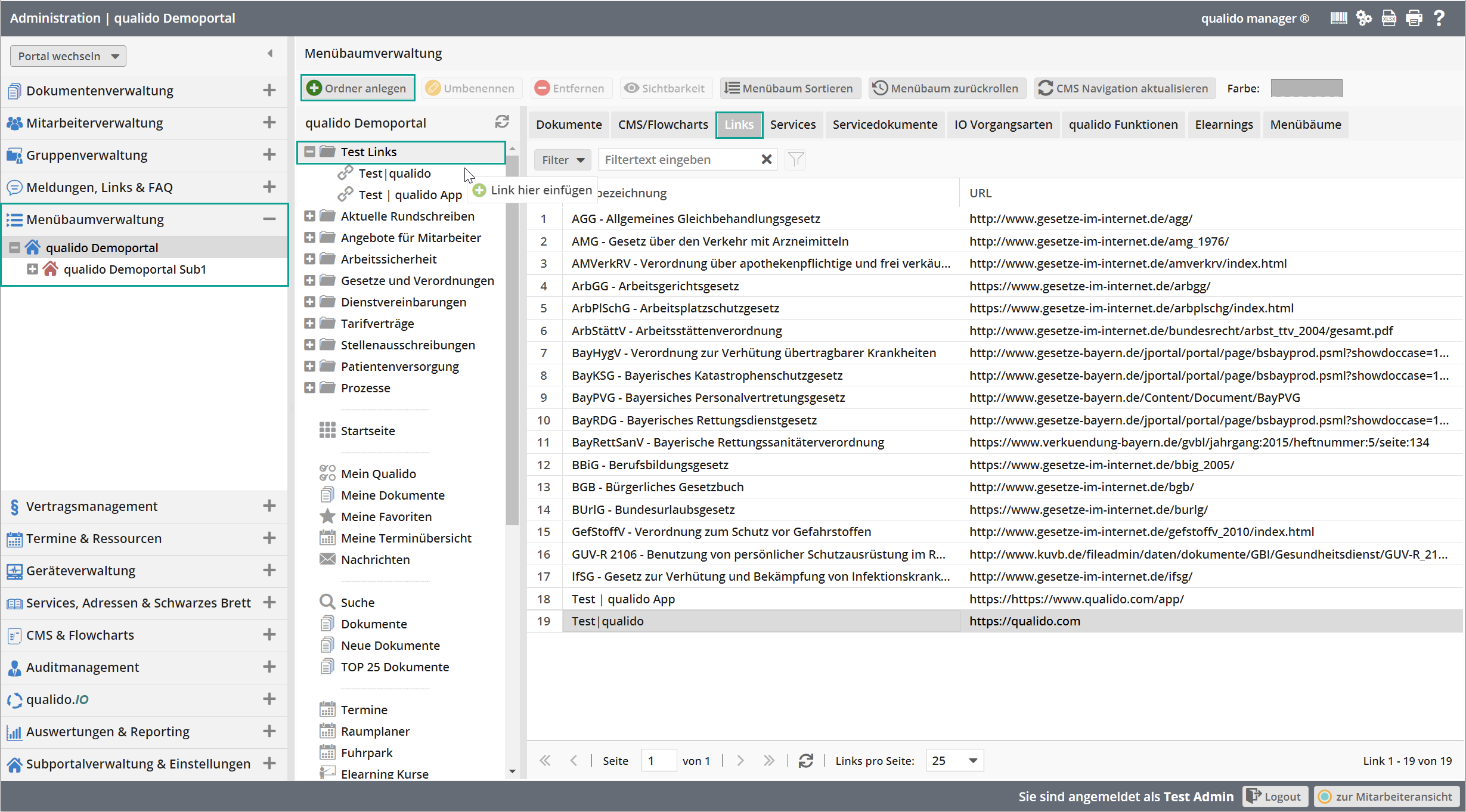
Task: Expand Geräteverwaltung plus button
Action: [269, 571]
